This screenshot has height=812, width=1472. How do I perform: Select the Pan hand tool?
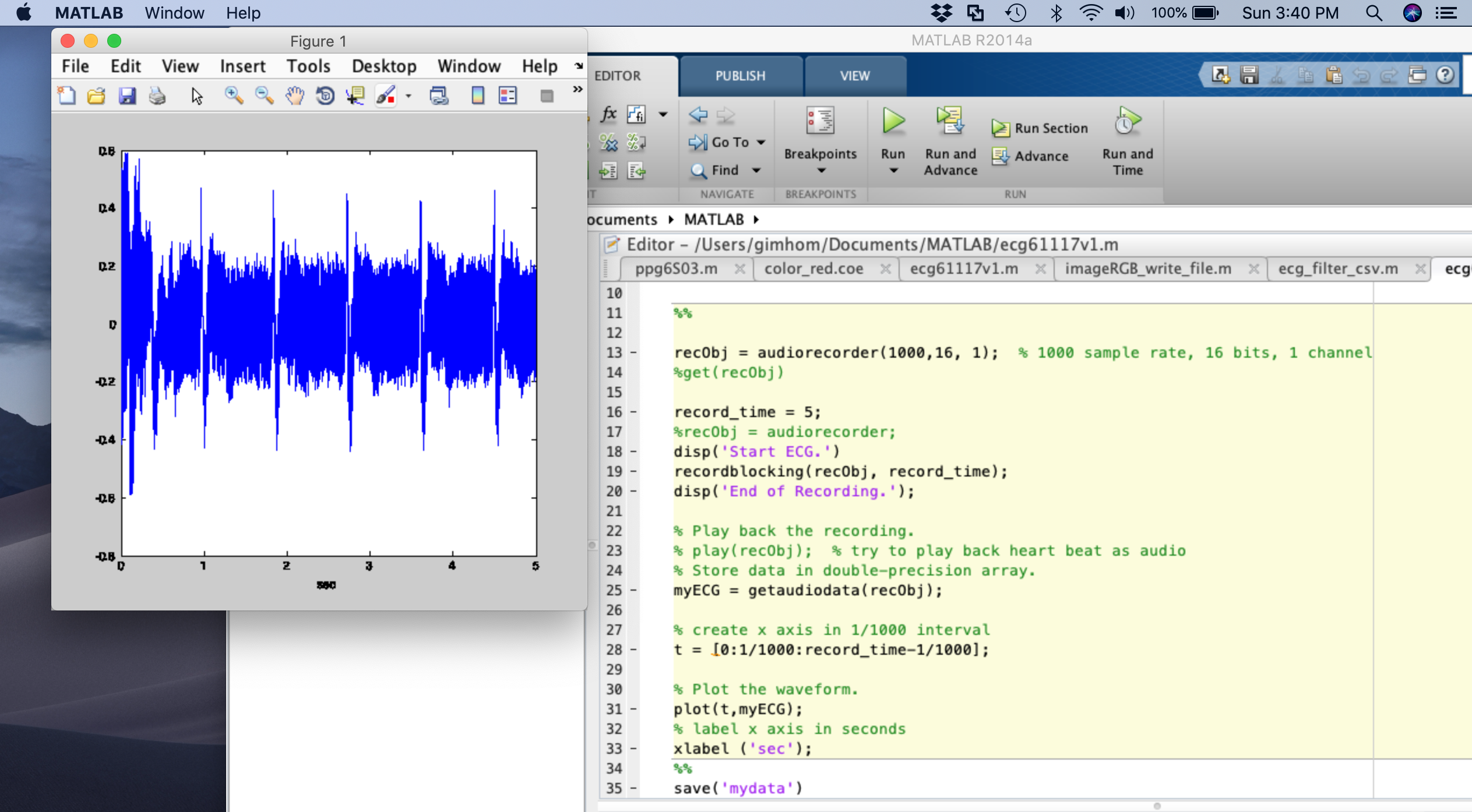tap(295, 96)
